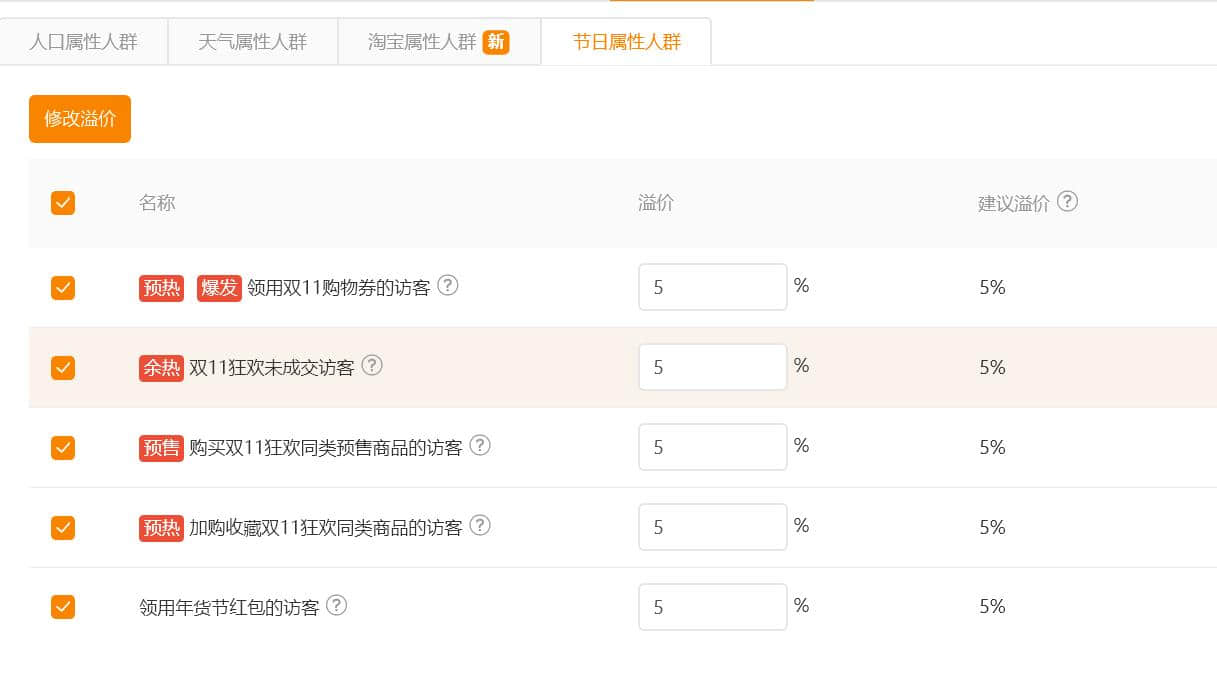Click premium input for 领用双11购物券的访客

click(712, 287)
